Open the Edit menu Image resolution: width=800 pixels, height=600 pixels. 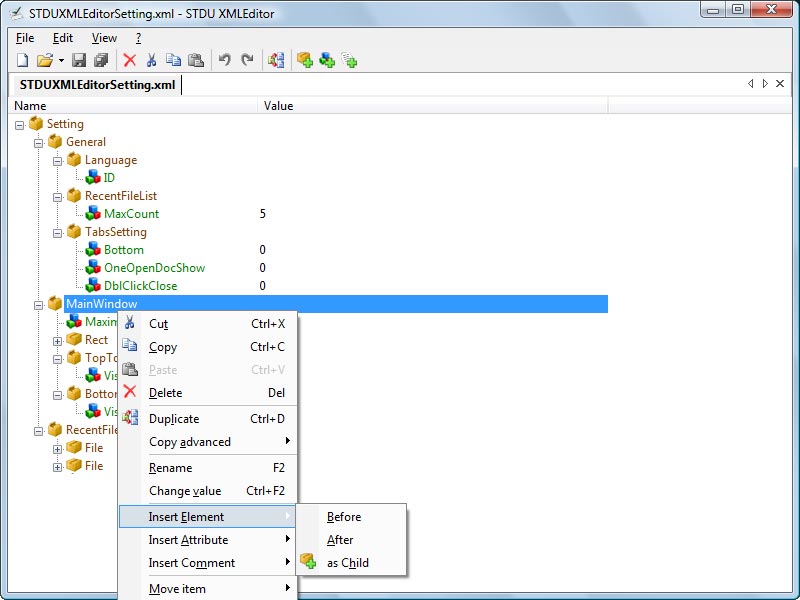click(x=62, y=37)
